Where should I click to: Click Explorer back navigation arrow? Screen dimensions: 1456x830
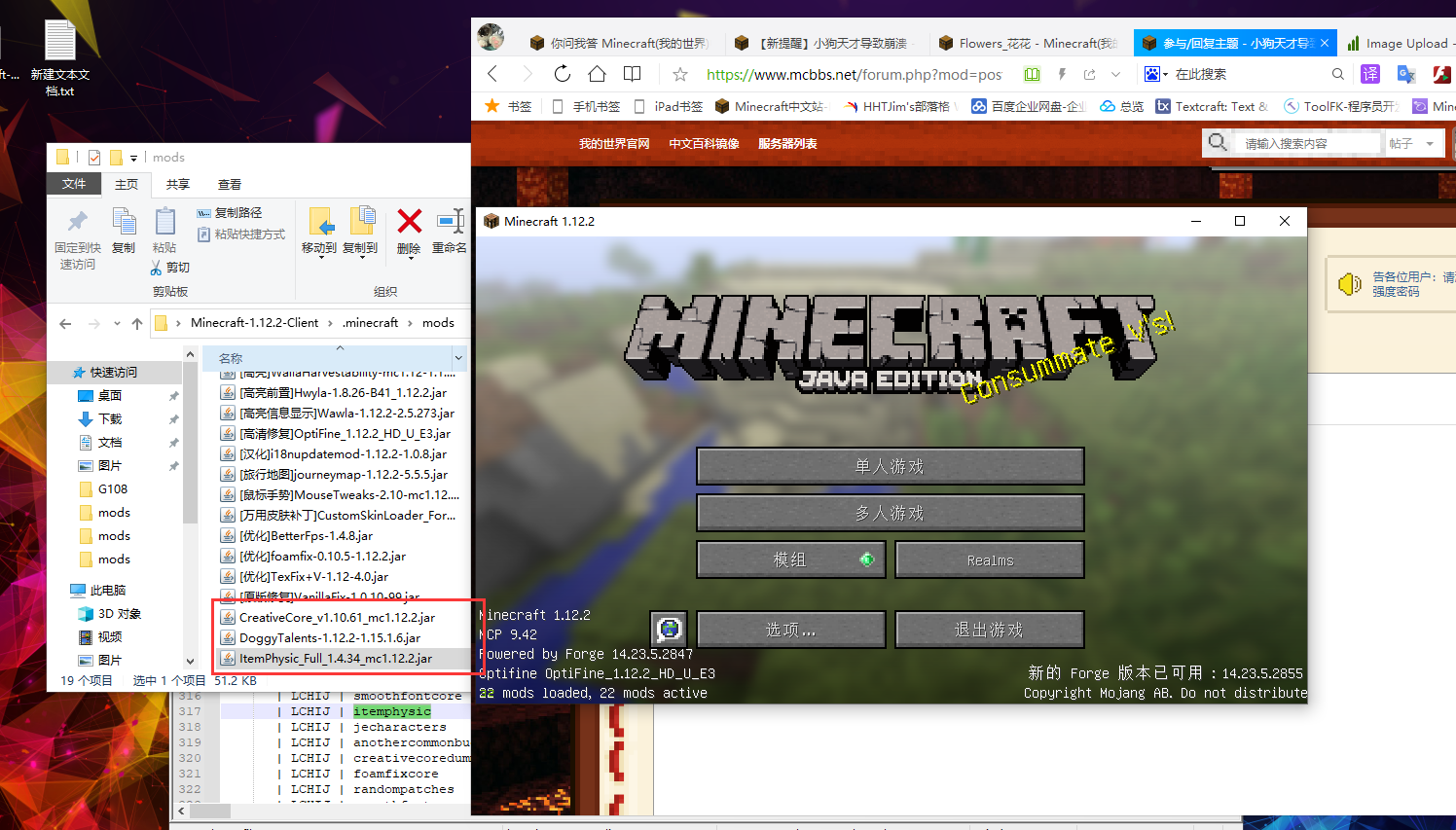[x=65, y=323]
